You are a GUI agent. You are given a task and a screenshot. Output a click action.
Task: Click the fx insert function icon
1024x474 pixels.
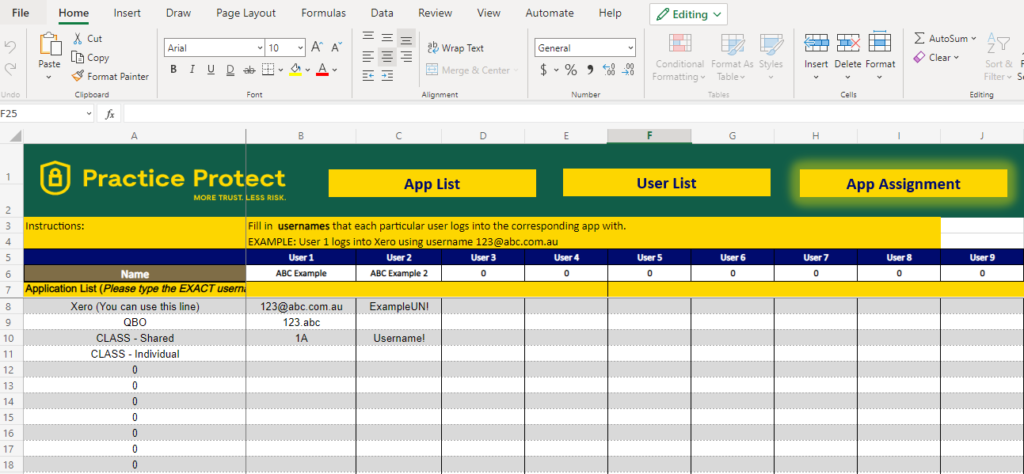pyautogui.click(x=110, y=114)
